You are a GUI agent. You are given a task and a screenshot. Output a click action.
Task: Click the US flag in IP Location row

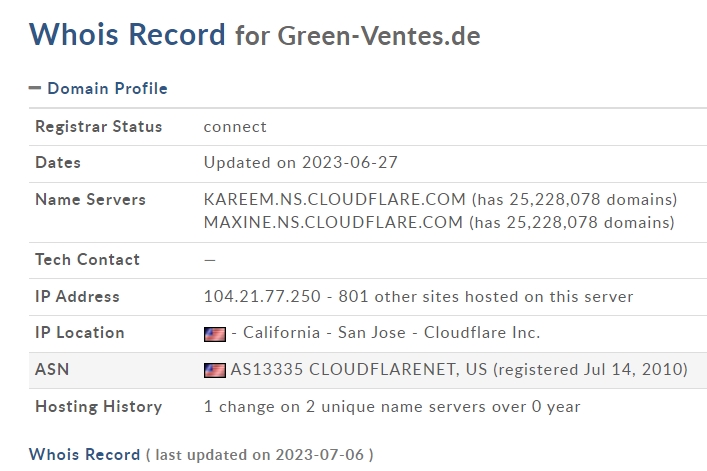point(215,334)
